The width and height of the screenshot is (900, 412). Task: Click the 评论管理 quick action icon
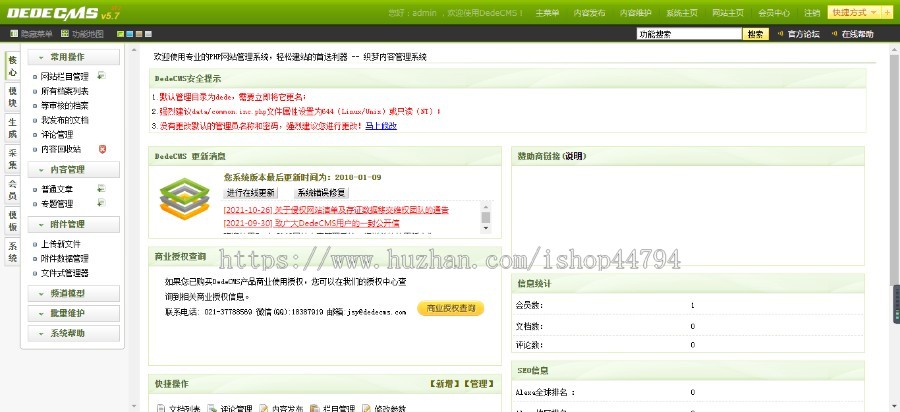coord(212,409)
